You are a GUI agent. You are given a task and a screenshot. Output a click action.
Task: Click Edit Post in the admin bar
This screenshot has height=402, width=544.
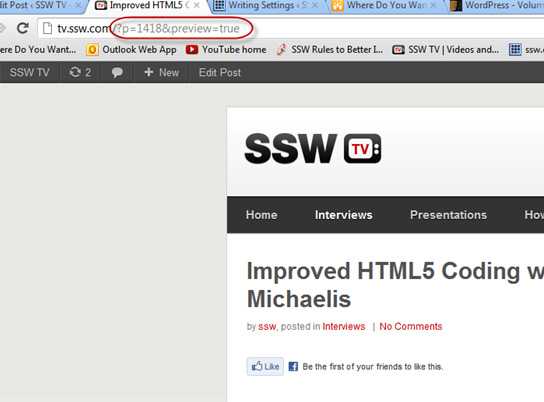[x=220, y=72]
